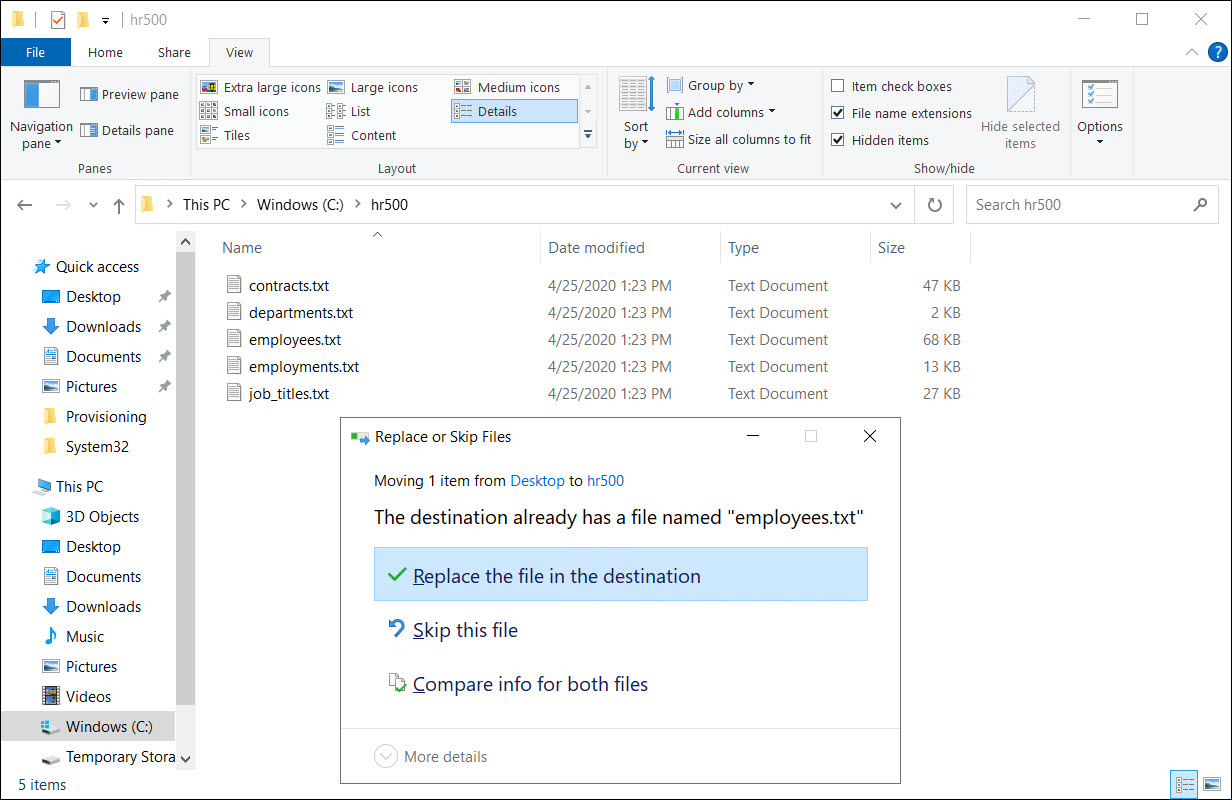Click the Refresh button beside address bar

coord(934,205)
